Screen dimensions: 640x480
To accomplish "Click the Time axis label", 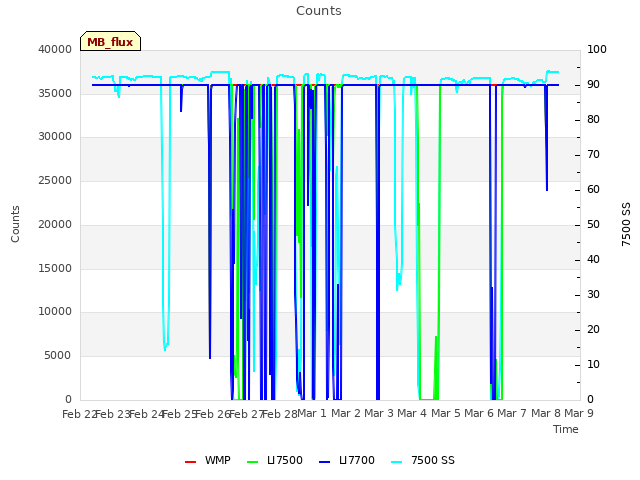I will click(x=566, y=429).
